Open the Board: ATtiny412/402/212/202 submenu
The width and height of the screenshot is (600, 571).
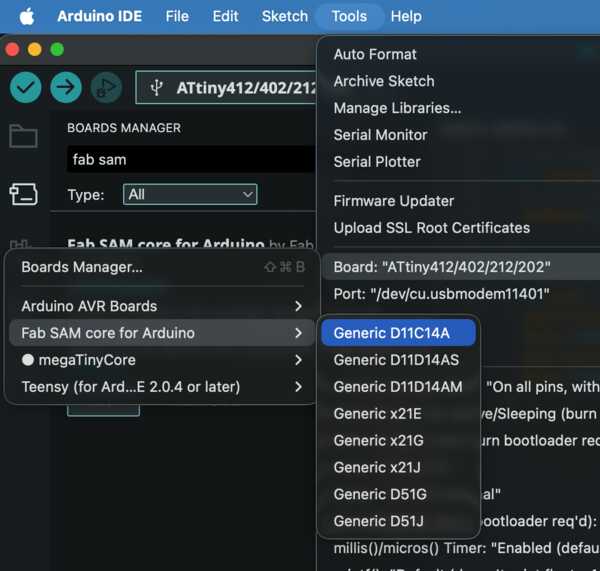[x=461, y=267]
